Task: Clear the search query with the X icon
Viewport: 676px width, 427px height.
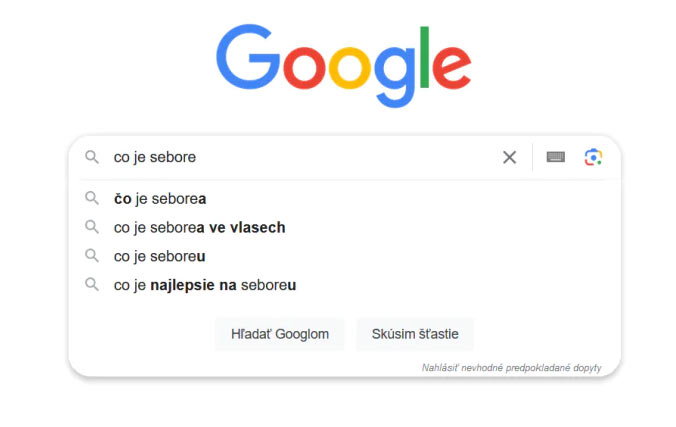Action: tap(509, 157)
